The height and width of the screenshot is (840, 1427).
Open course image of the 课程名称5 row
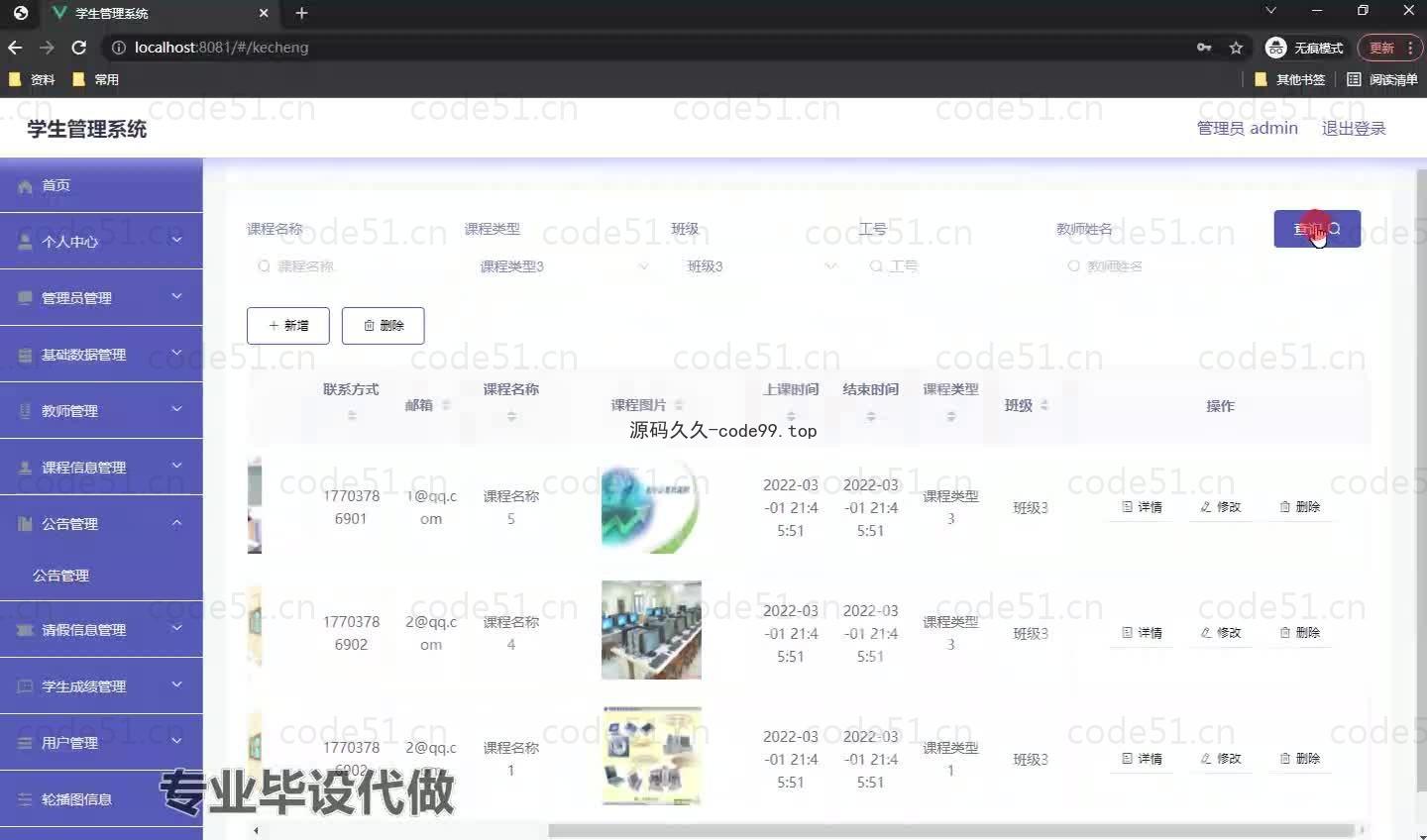(x=651, y=504)
